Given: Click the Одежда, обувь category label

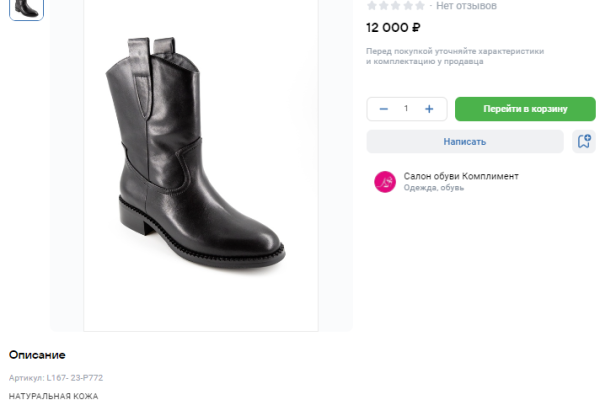Looking at the screenshot, I should (x=434, y=188).
